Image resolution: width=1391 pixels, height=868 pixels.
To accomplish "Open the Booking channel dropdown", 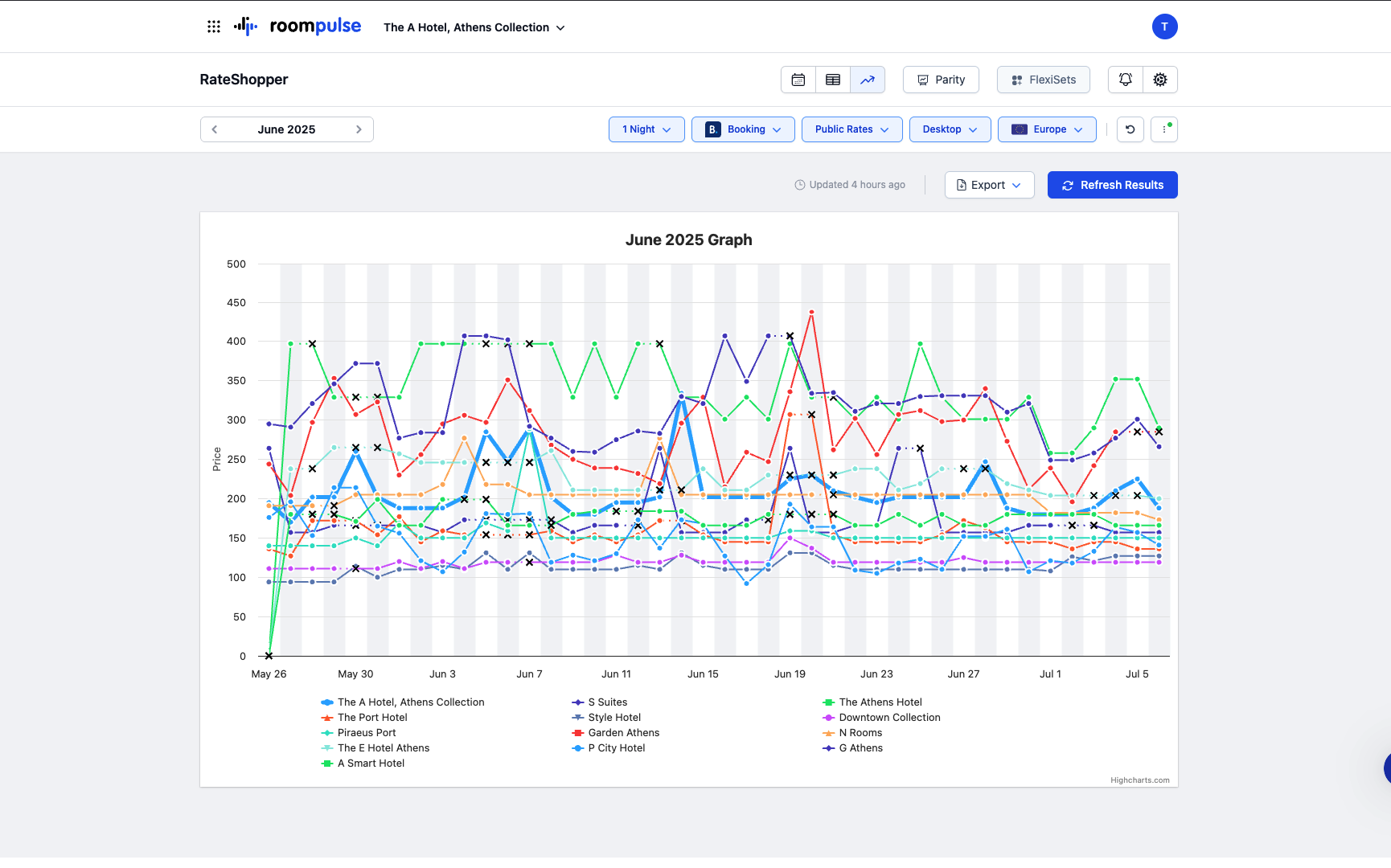I will pyautogui.click(x=743, y=129).
